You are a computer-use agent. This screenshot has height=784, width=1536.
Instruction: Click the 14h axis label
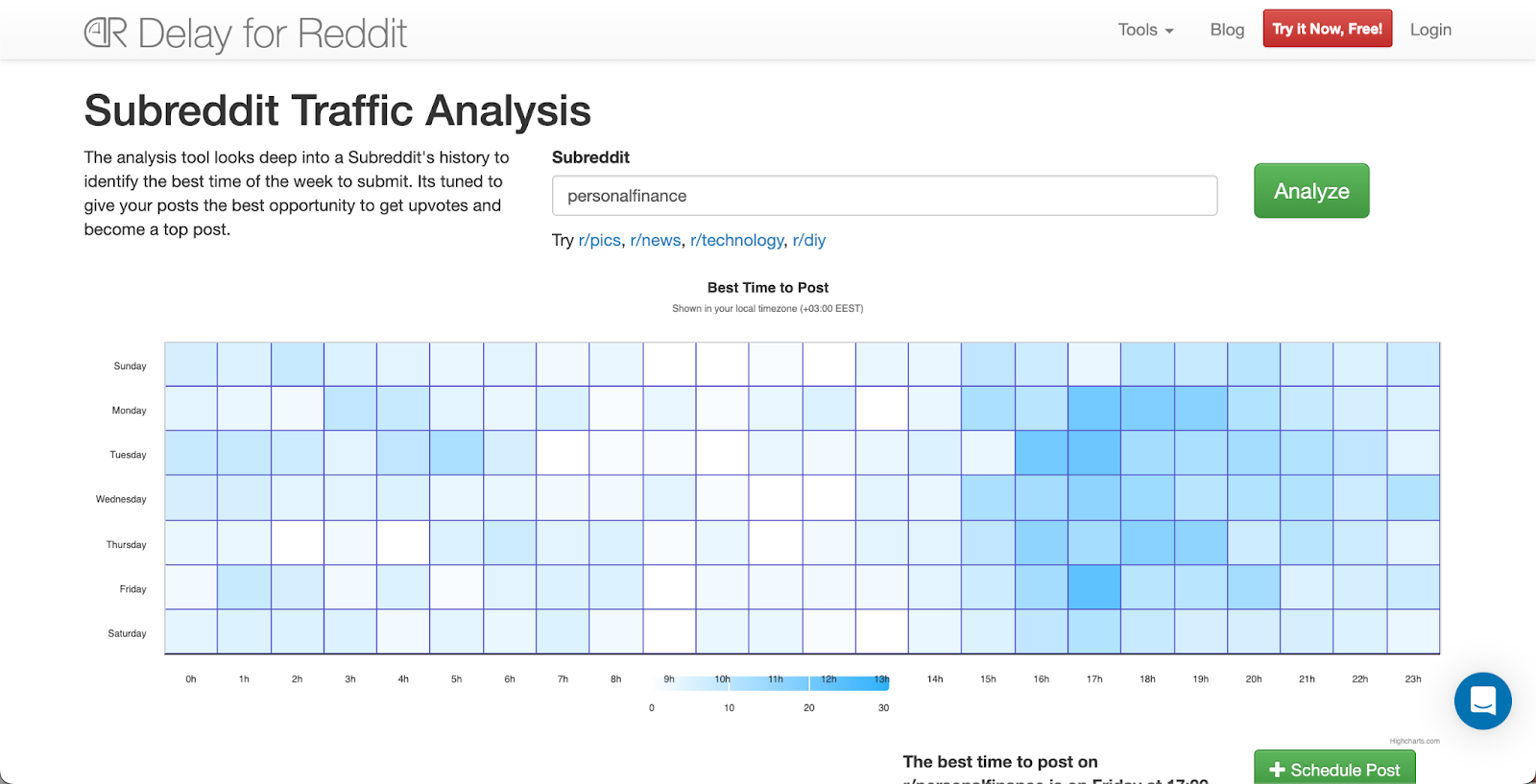(x=935, y=679)
